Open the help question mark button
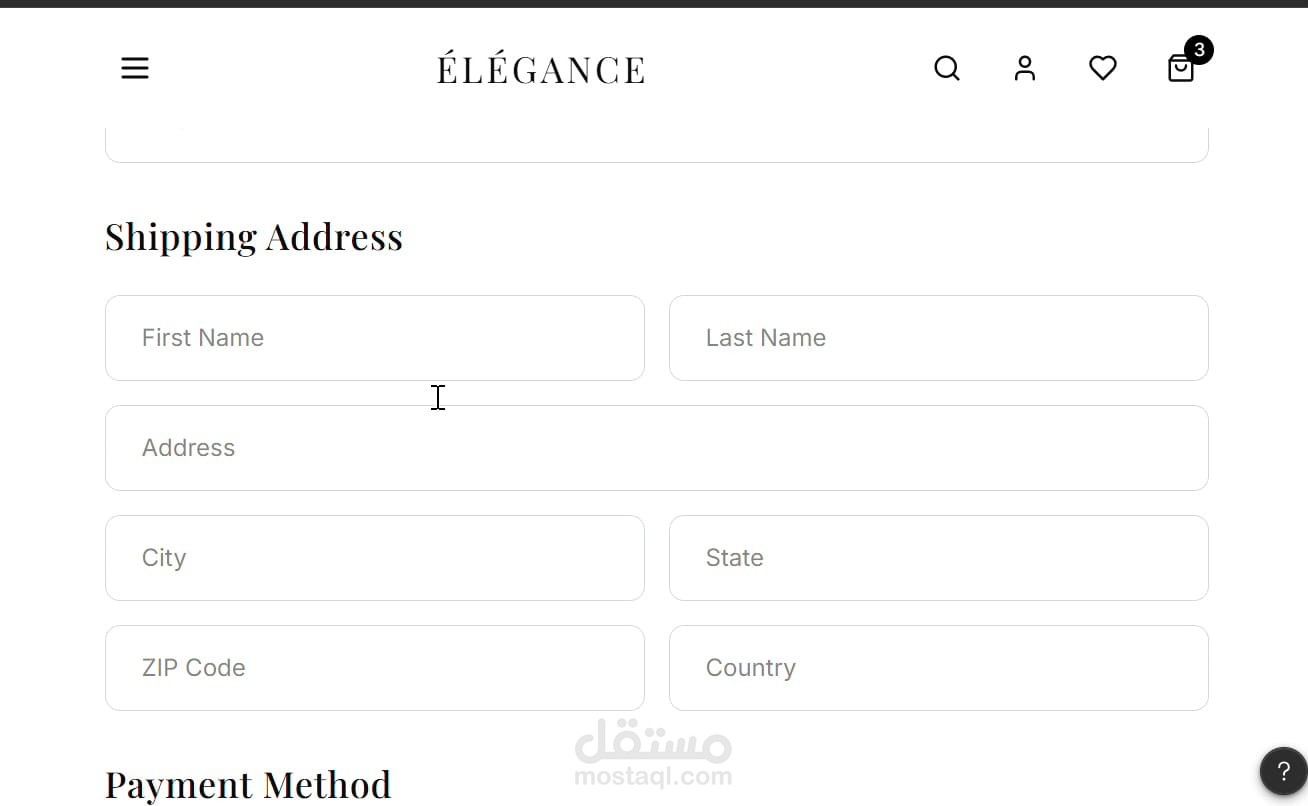 click(x=1283, y=771)
